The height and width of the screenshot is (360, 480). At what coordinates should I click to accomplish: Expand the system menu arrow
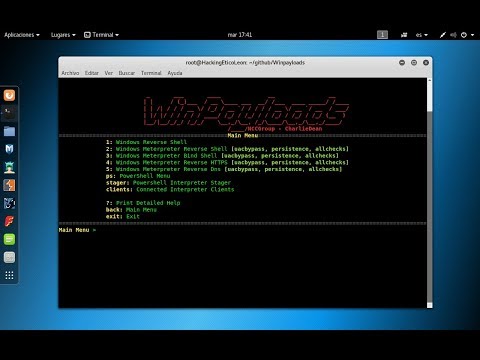[473, 35]
